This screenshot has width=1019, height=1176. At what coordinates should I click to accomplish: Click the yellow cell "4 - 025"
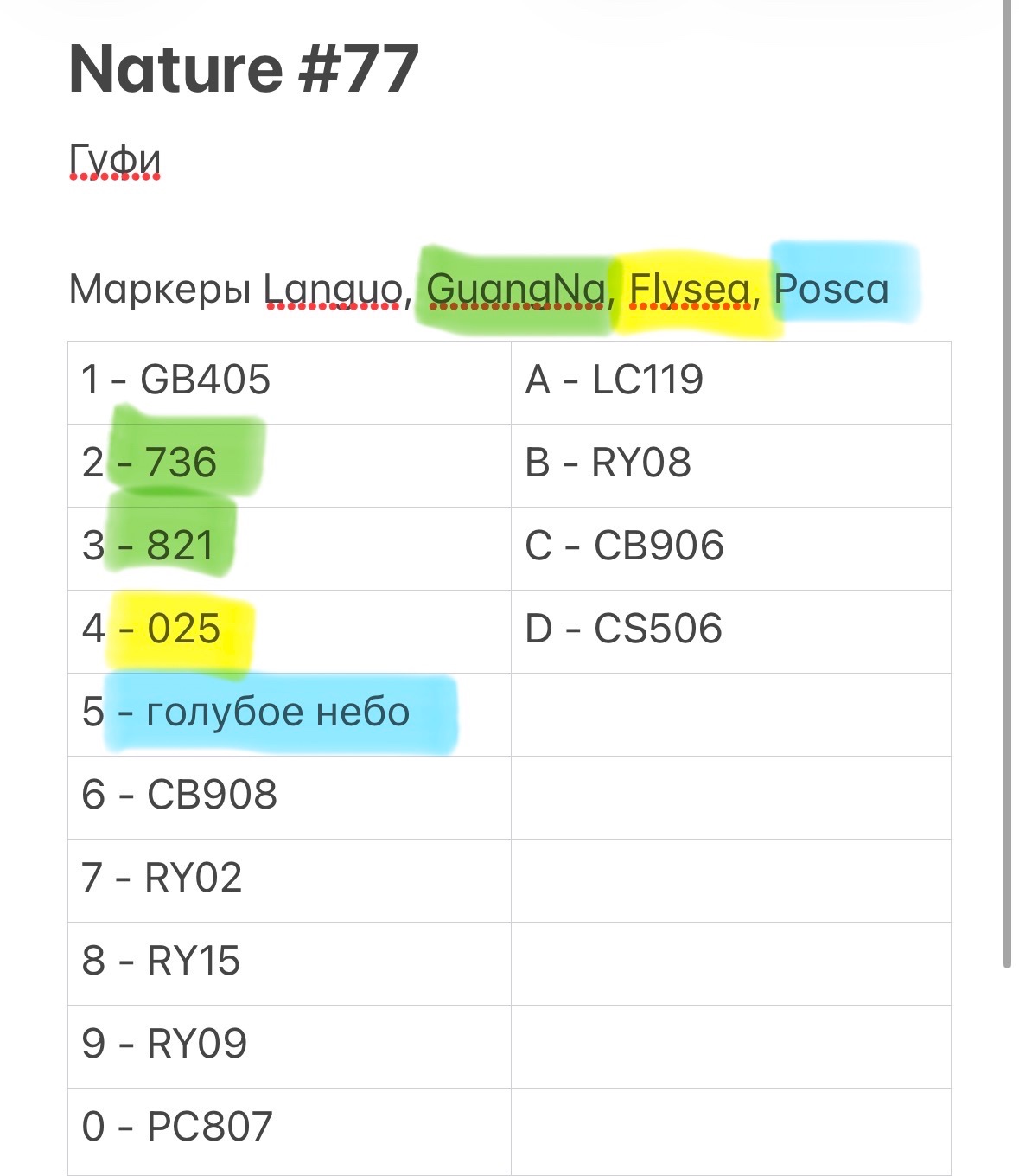(290, 631)
